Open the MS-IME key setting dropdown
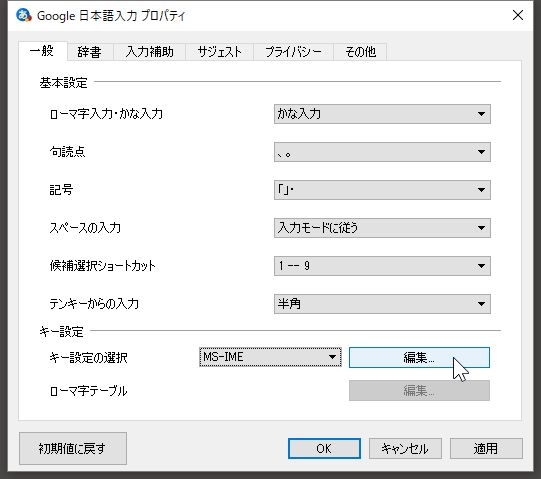Image resolution: width=541 pixels, height=479 pixels. 270,357
